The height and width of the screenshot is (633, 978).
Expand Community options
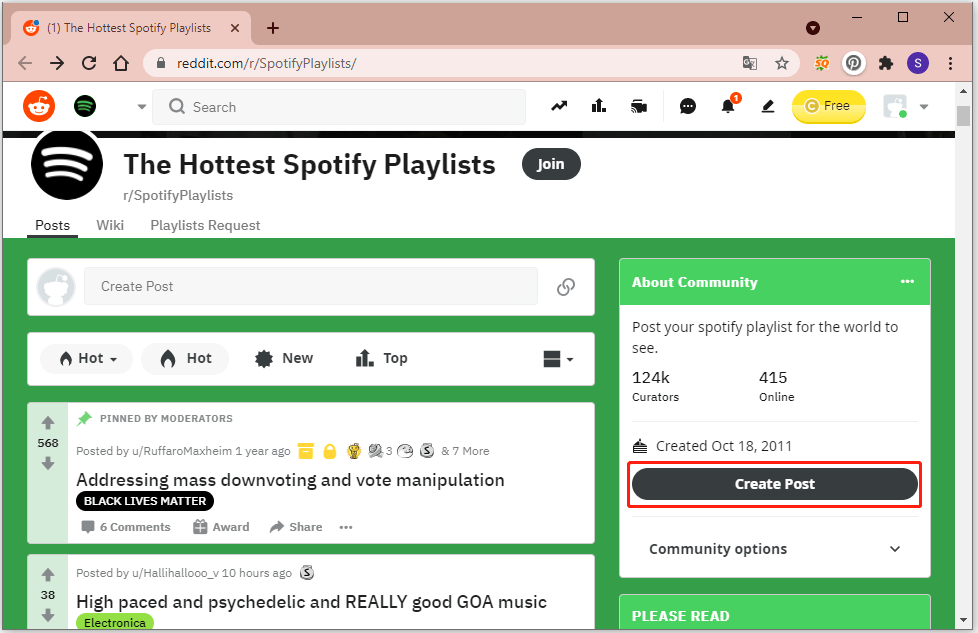[775, 549]
